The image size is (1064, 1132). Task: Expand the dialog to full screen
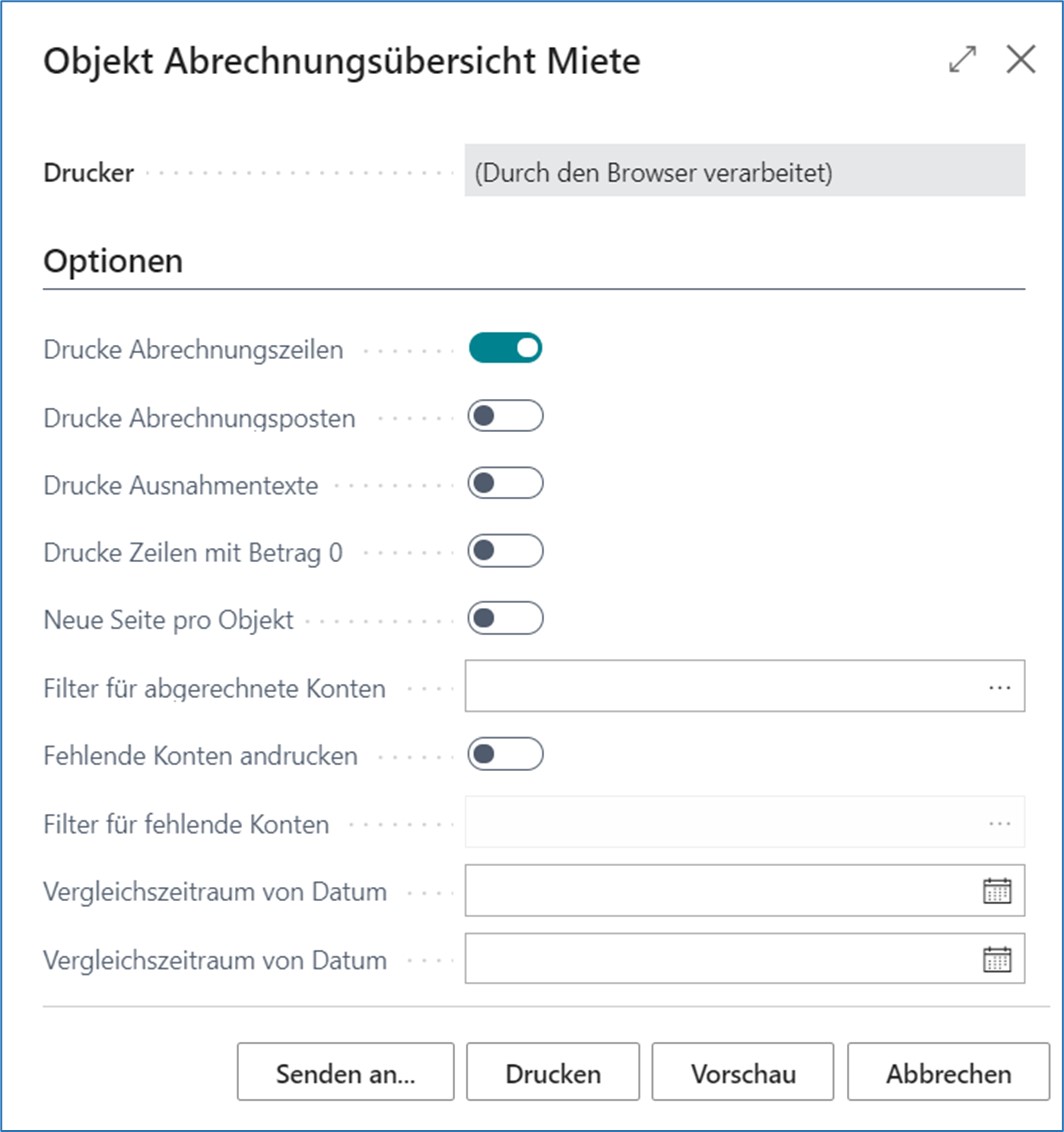tap(962, 60)
